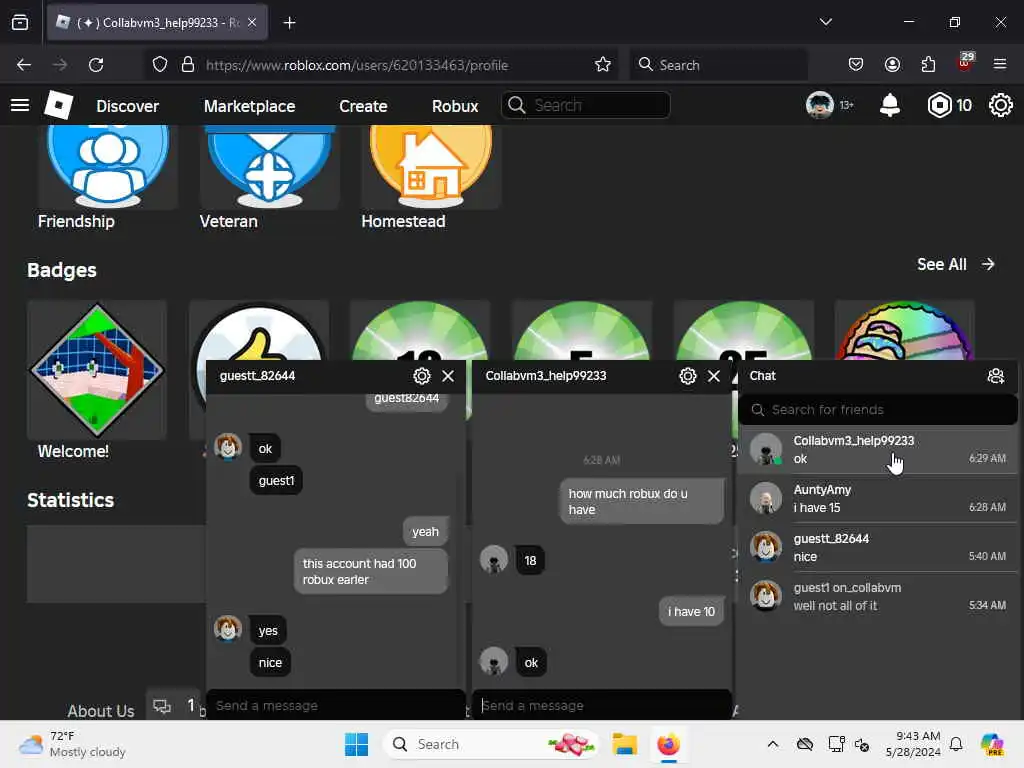Image resolution: width=1024 pixels, height=768 pixels.
Task: Click the Homestead badge
Action: [430, 165]
